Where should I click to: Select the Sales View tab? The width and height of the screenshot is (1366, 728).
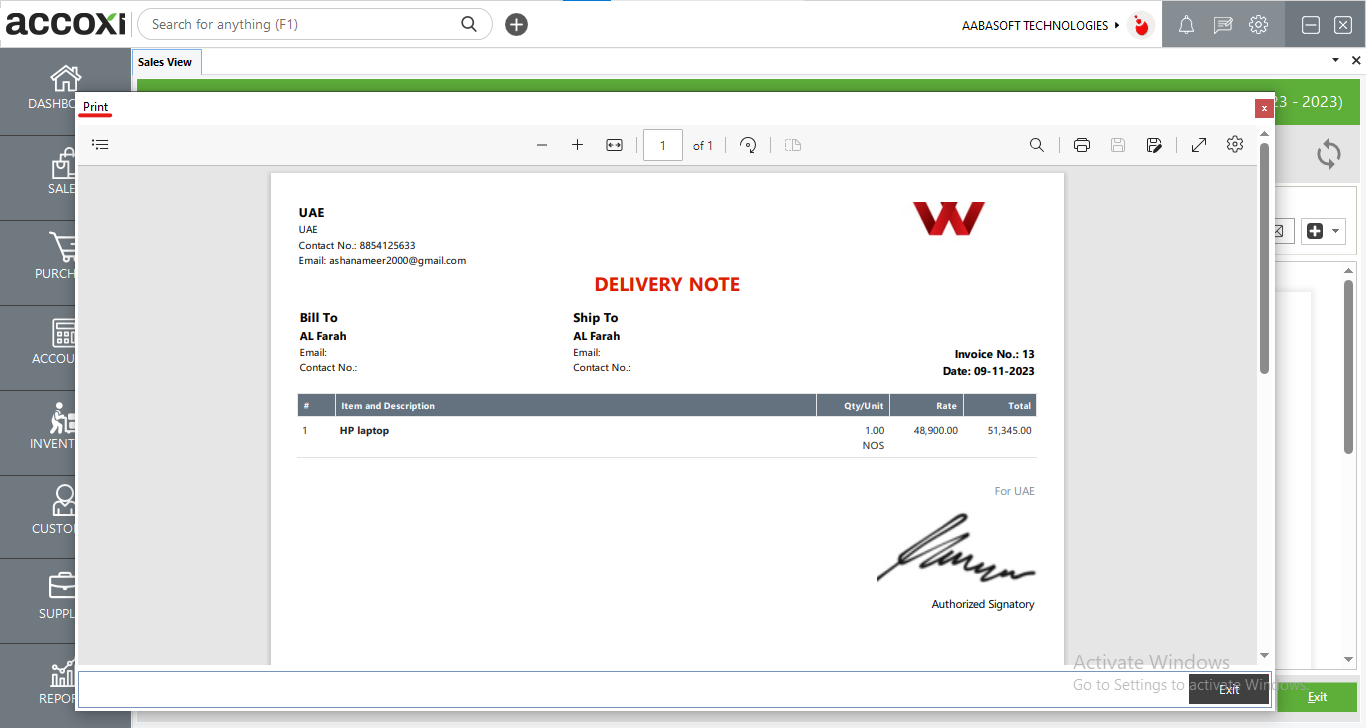166,61
